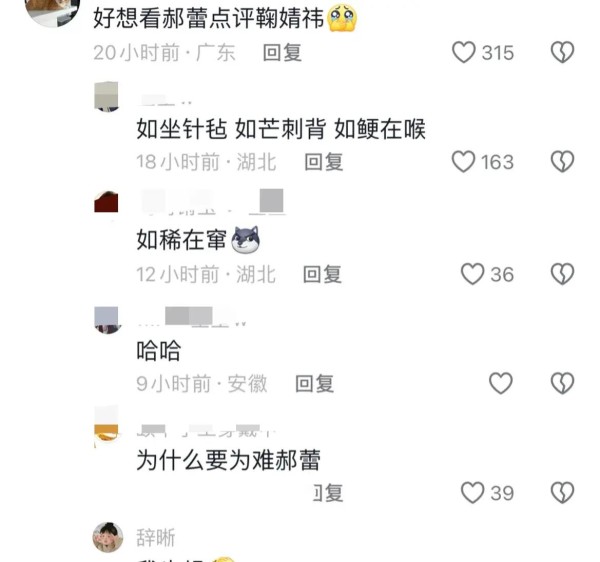The height and width of the screenshot is (562, 600).
Task: Open avatar of the 如稀在窜 commenter
Action: coord(106,201)
